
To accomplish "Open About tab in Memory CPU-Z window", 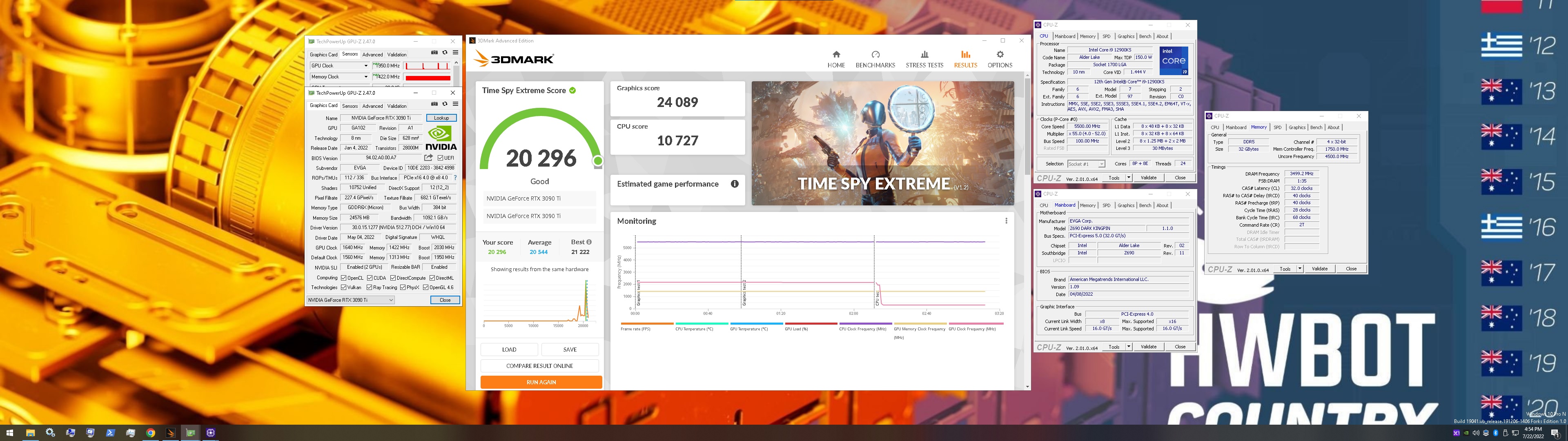I will click(1334, 127).
